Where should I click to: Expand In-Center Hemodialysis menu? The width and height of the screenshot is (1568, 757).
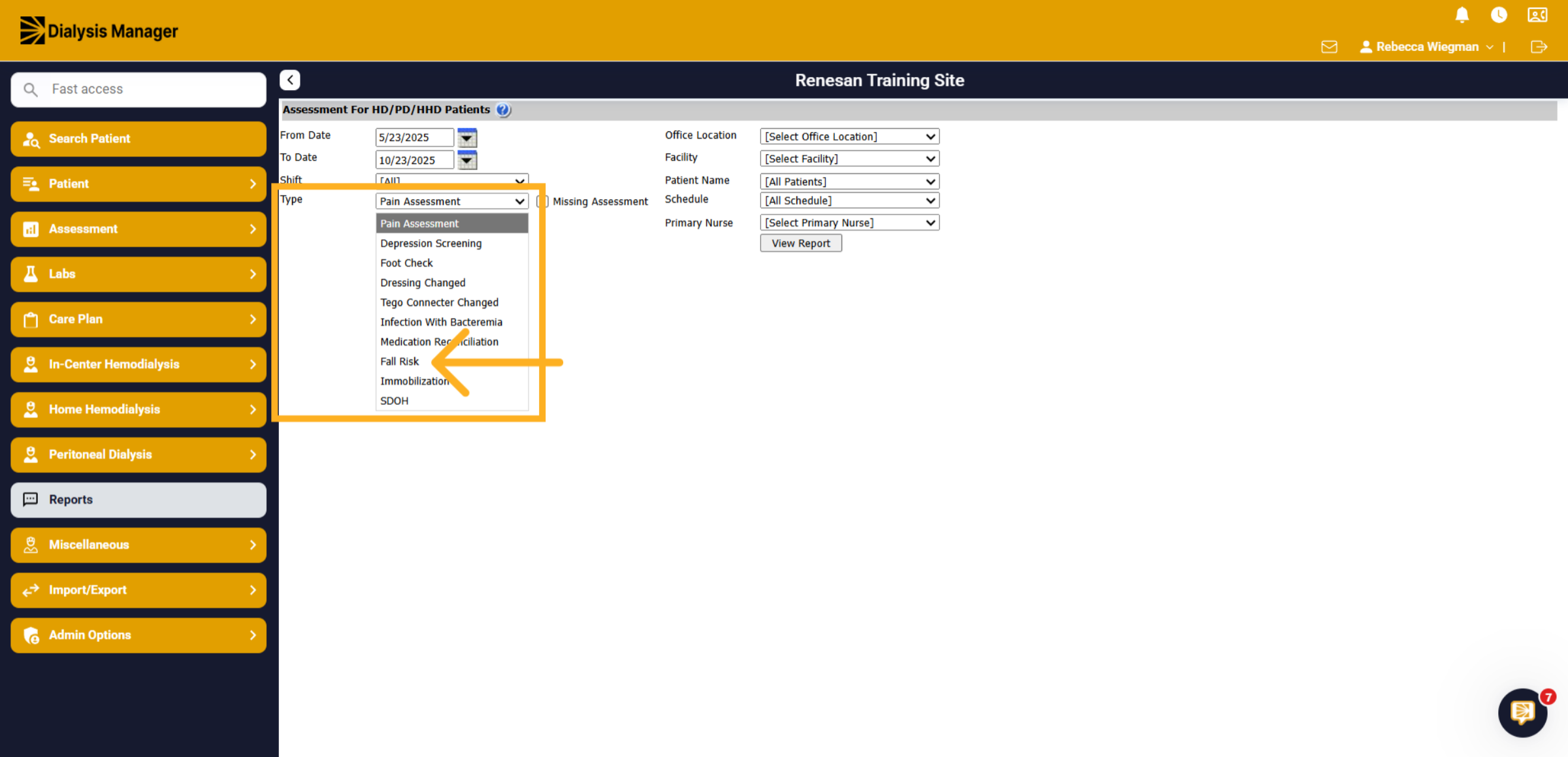click(x=139, y=364)
